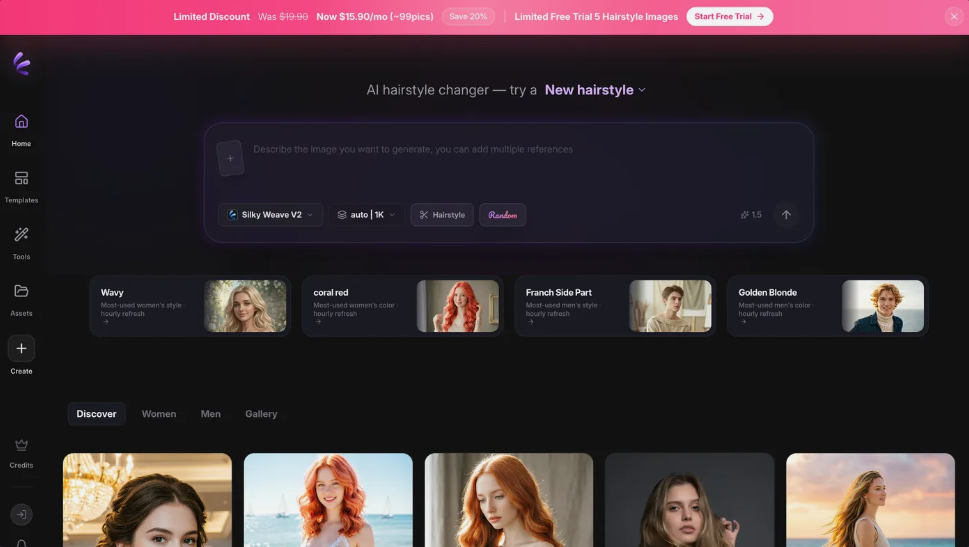Open gallery image of redhead looking down
The height and width of the screenshot is (547, 969).
tap(509, 500)
